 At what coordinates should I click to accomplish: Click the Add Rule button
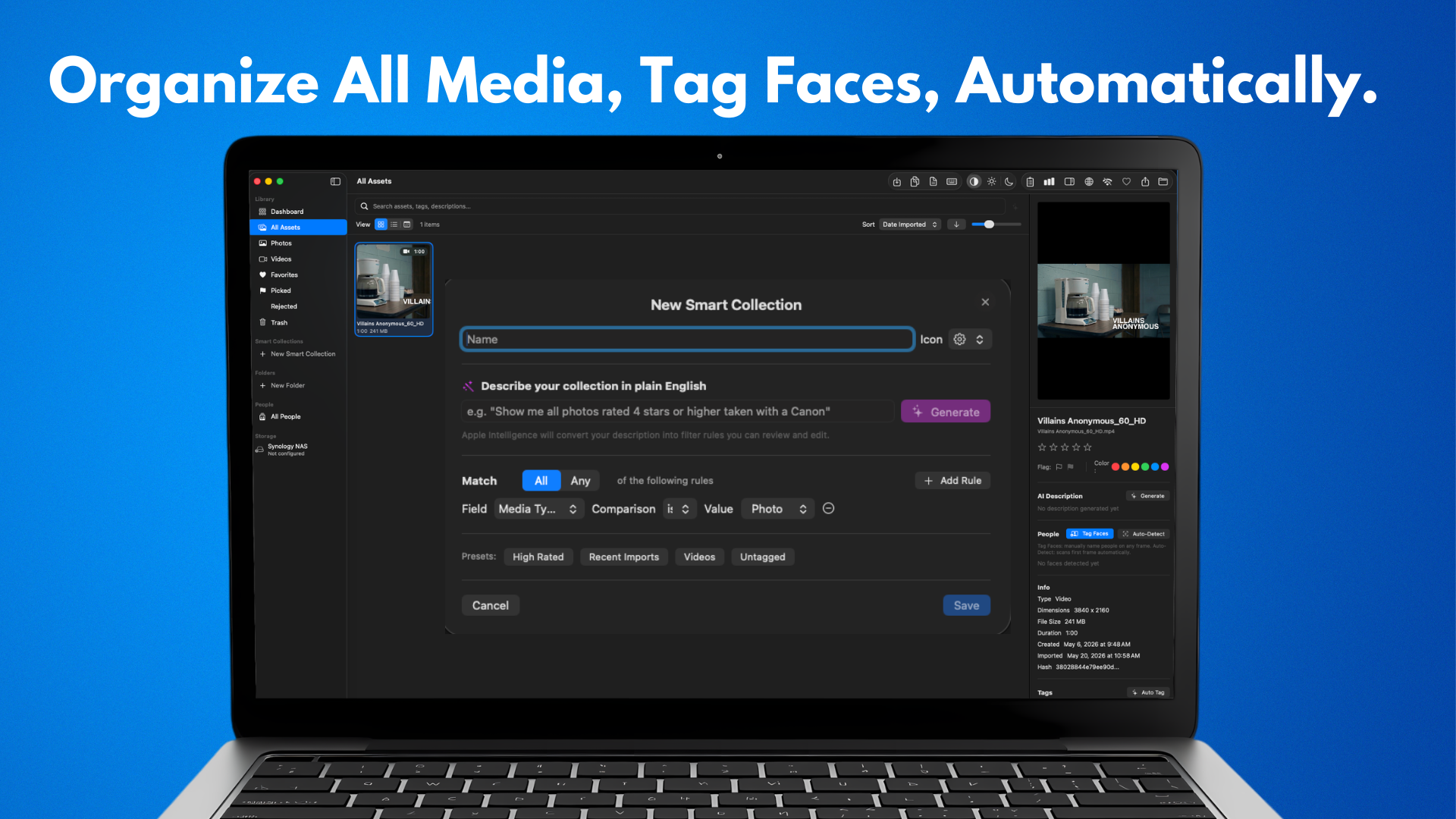tap(953, 481)
